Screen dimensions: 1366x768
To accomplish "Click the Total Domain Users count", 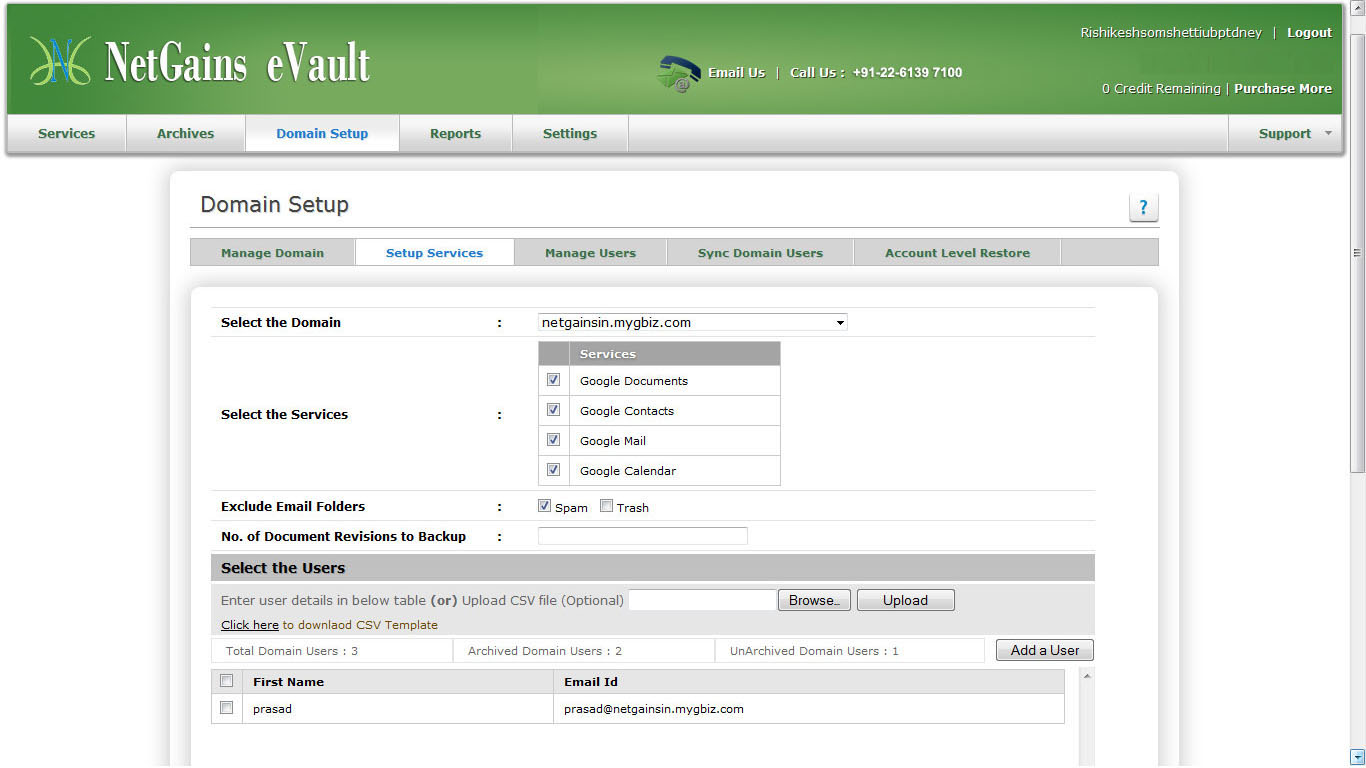I will click(x=292, y=651).
